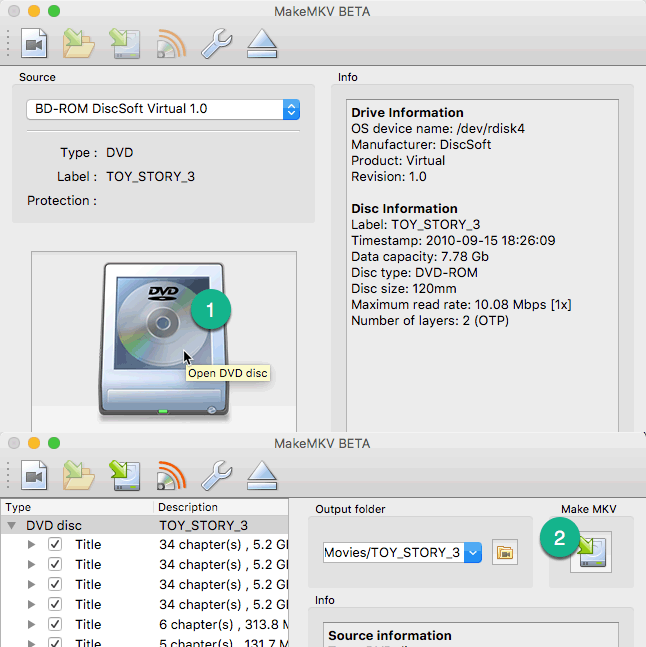This screenshot has width=646, height=647.
Task: Uncheck the 6 chapter(s) Title checkbox
Action: (55, 624)
